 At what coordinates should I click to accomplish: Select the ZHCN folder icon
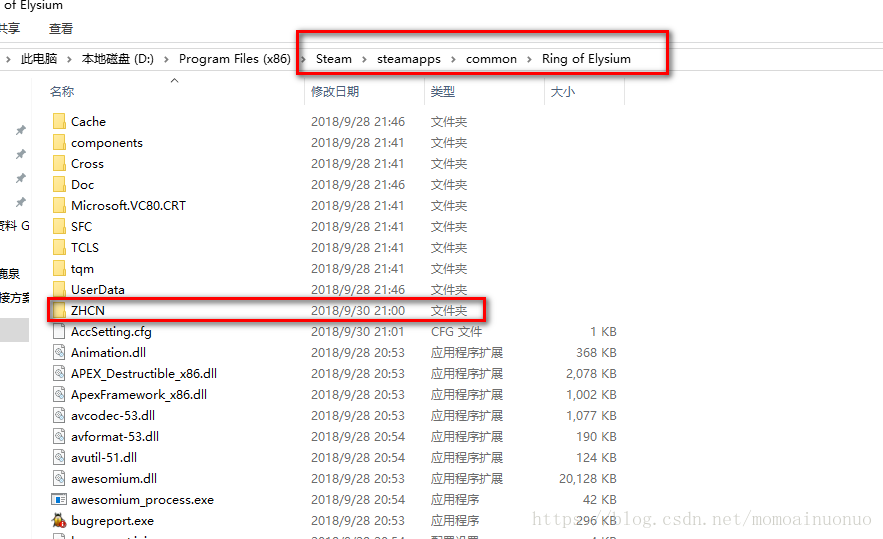[59, 310]
